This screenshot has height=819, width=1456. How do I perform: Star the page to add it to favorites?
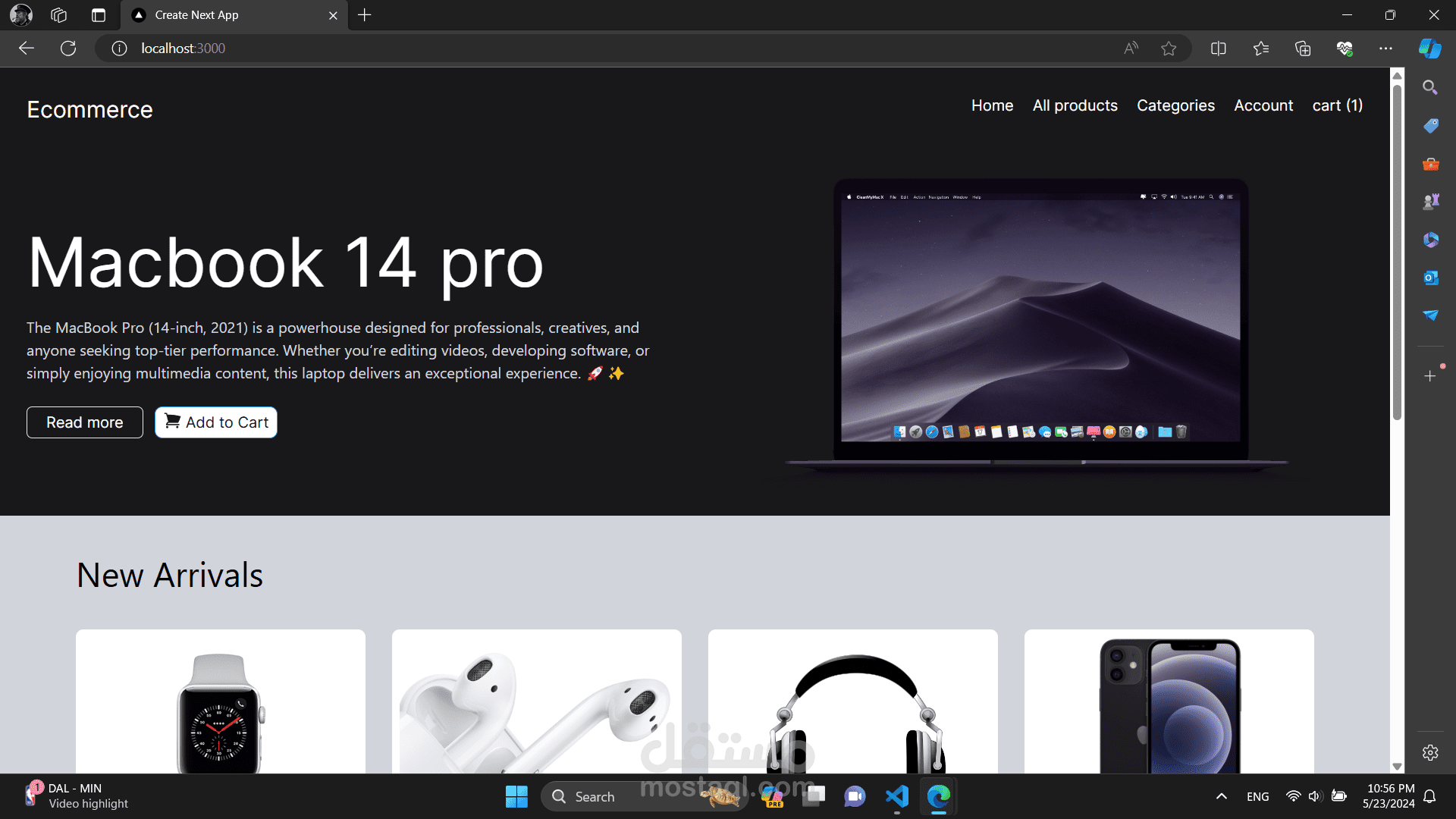point(1169,48)
